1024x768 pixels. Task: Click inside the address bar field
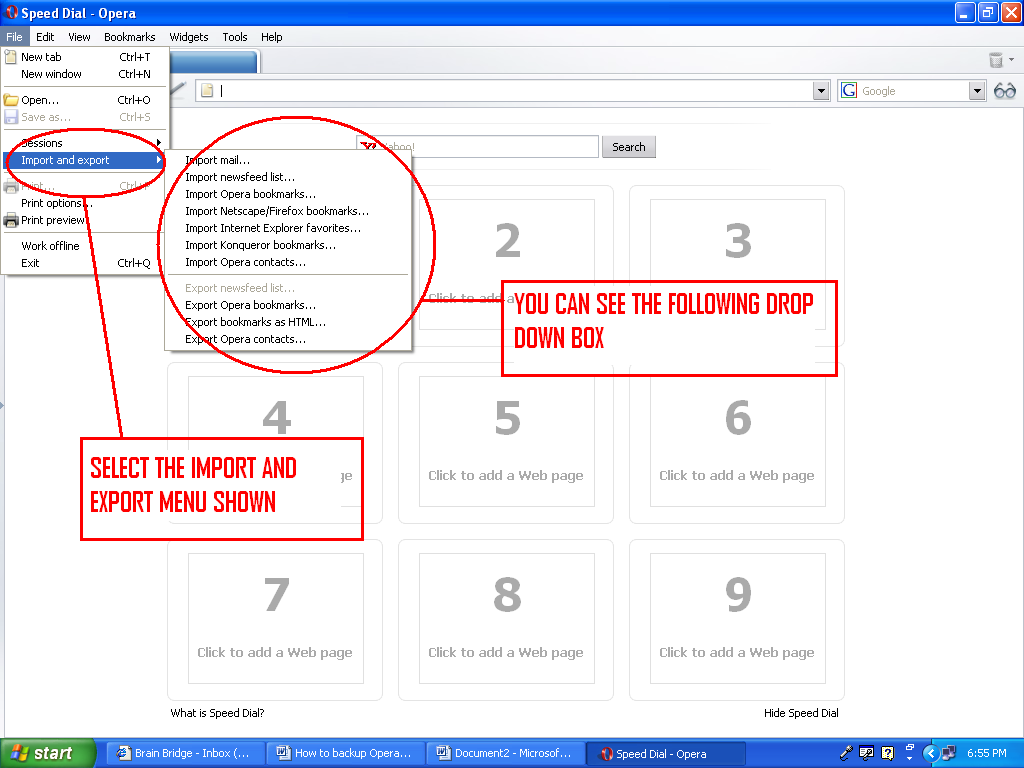514,91
